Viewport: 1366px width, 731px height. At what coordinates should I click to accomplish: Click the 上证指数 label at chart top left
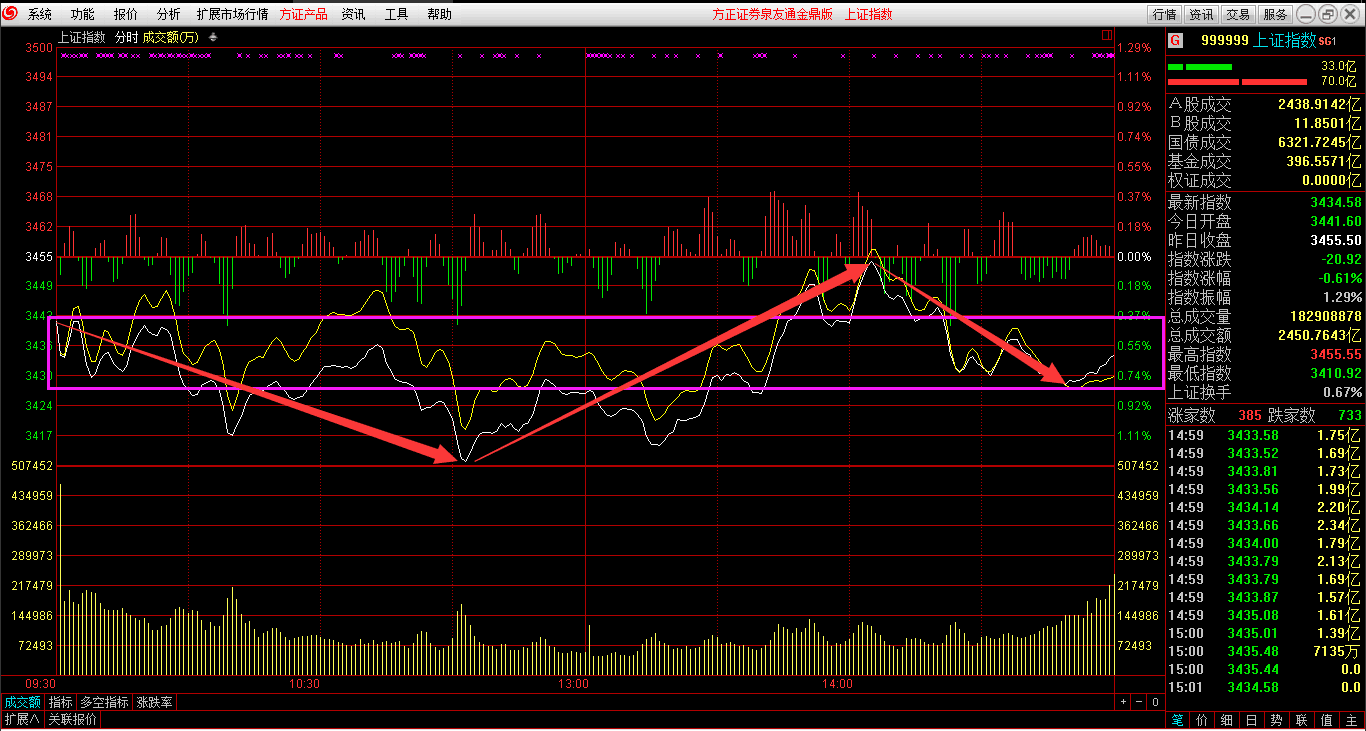[82, 37]
